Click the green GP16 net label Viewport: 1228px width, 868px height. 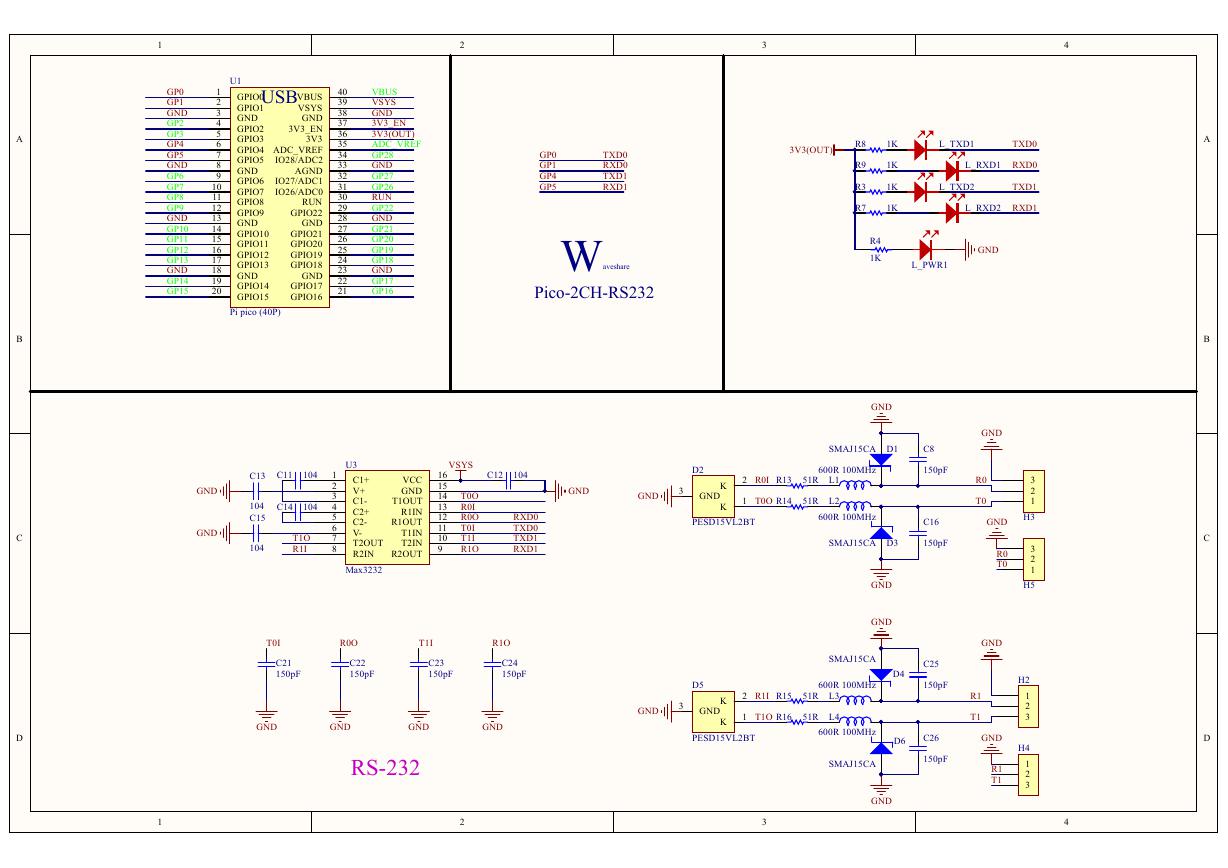(x=382, y=292)
